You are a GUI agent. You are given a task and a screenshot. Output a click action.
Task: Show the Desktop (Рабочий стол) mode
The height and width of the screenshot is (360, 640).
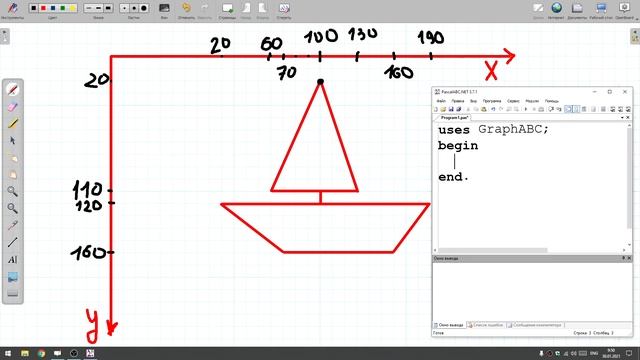[x=601, y=8]
